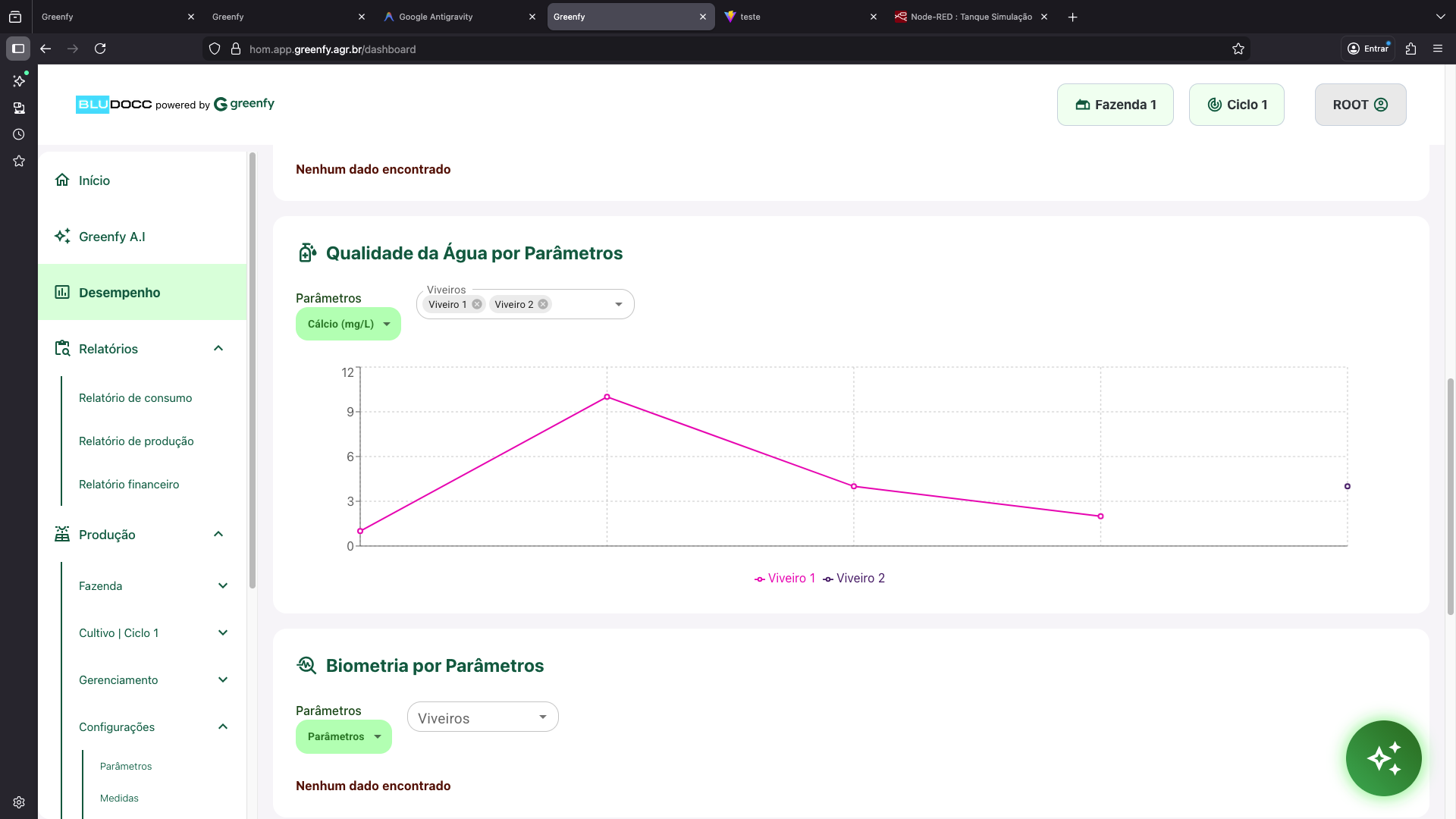Screen dimensions: 1456x819
Task: Open the Viveiros dropdown under Biometria
Action: point(482,717)
